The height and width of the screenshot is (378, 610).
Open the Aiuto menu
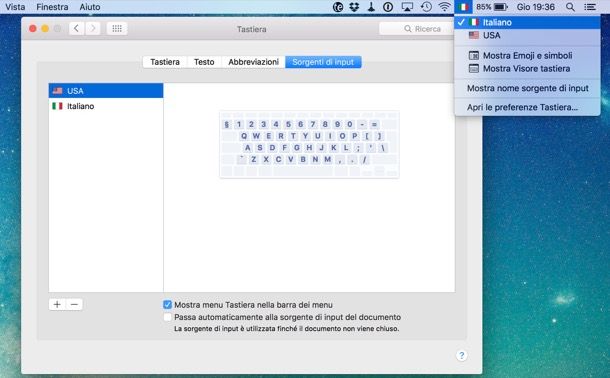[90, 7]
